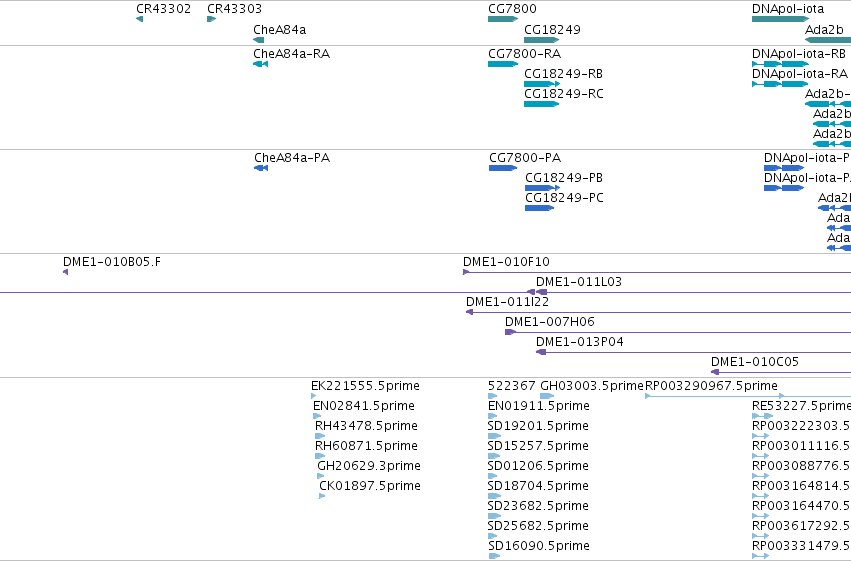Click the CG7800 gene label
This screenshot has height=561, width=851.
pyautogui.click(x=512, y=9)
